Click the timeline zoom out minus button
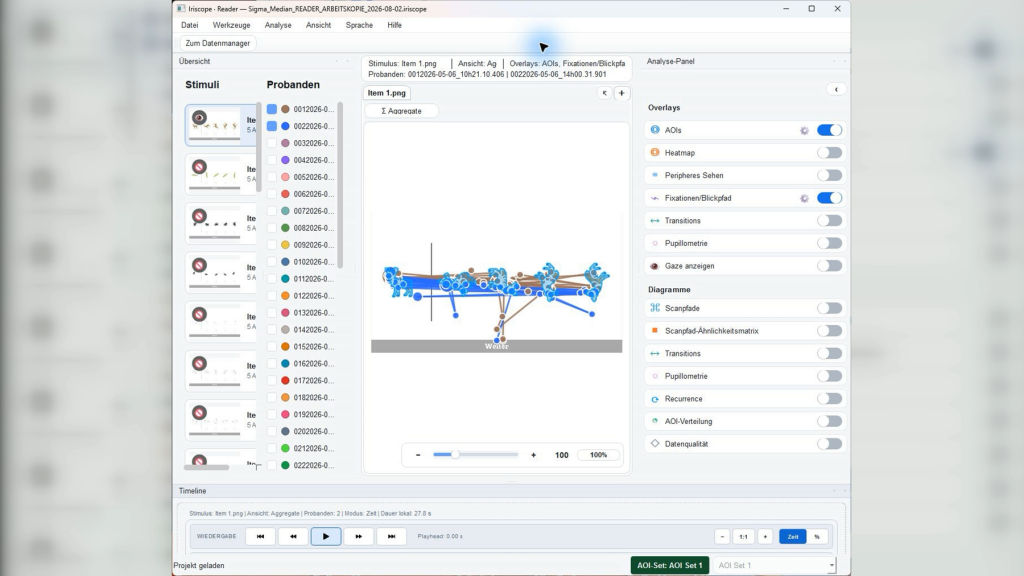The image size is (1024, 576). pos(722,537)
